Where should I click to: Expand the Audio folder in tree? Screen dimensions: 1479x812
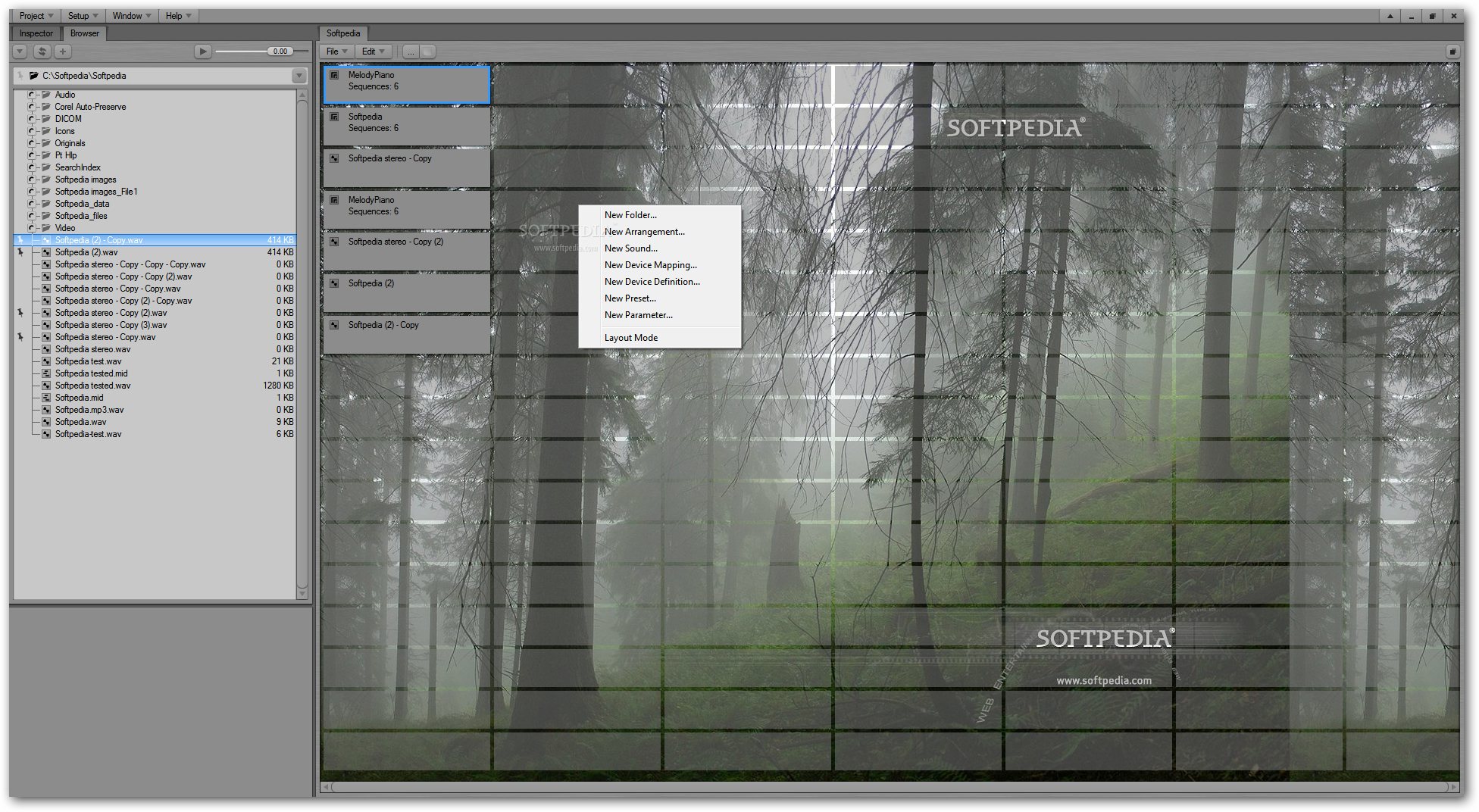[x=32, y=95]
